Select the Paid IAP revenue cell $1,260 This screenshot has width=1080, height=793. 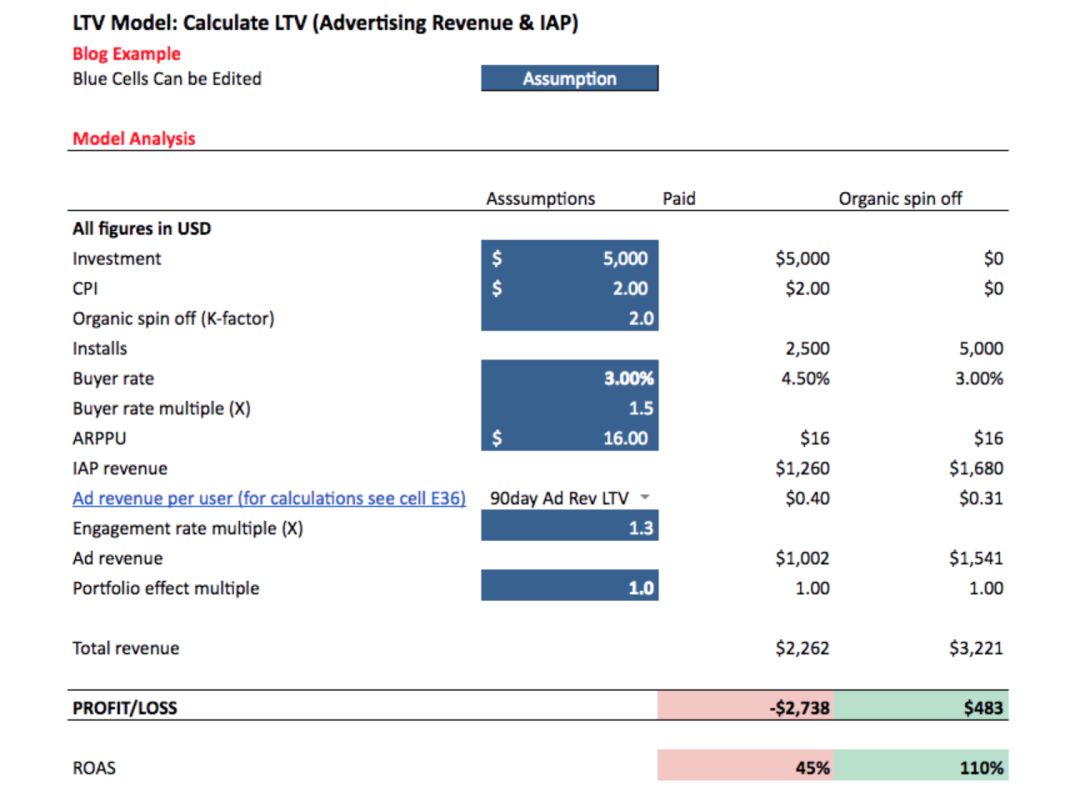pyautogui.click(x=801, y=468)
